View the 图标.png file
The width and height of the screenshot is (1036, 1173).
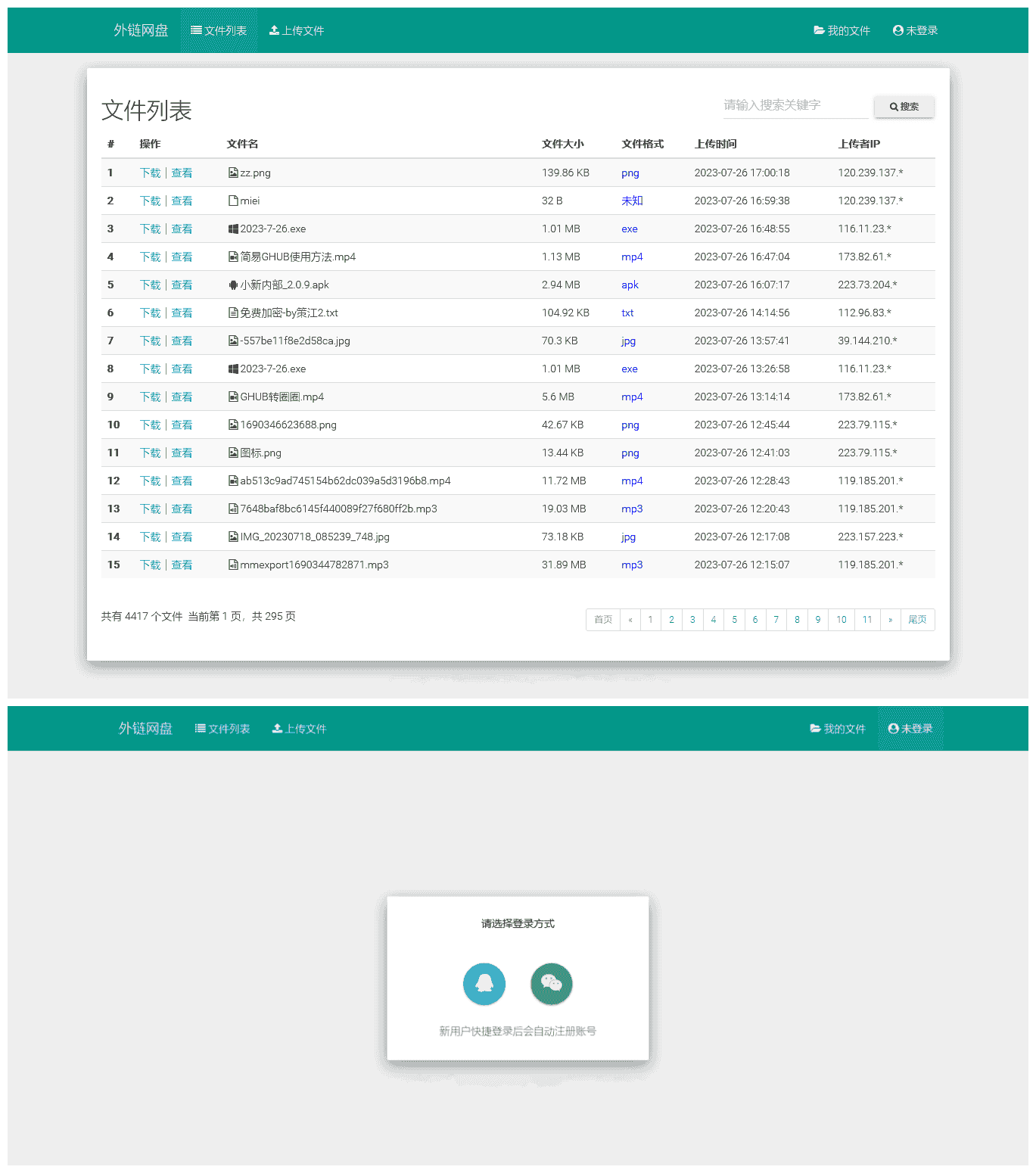(x=182, y=453)
